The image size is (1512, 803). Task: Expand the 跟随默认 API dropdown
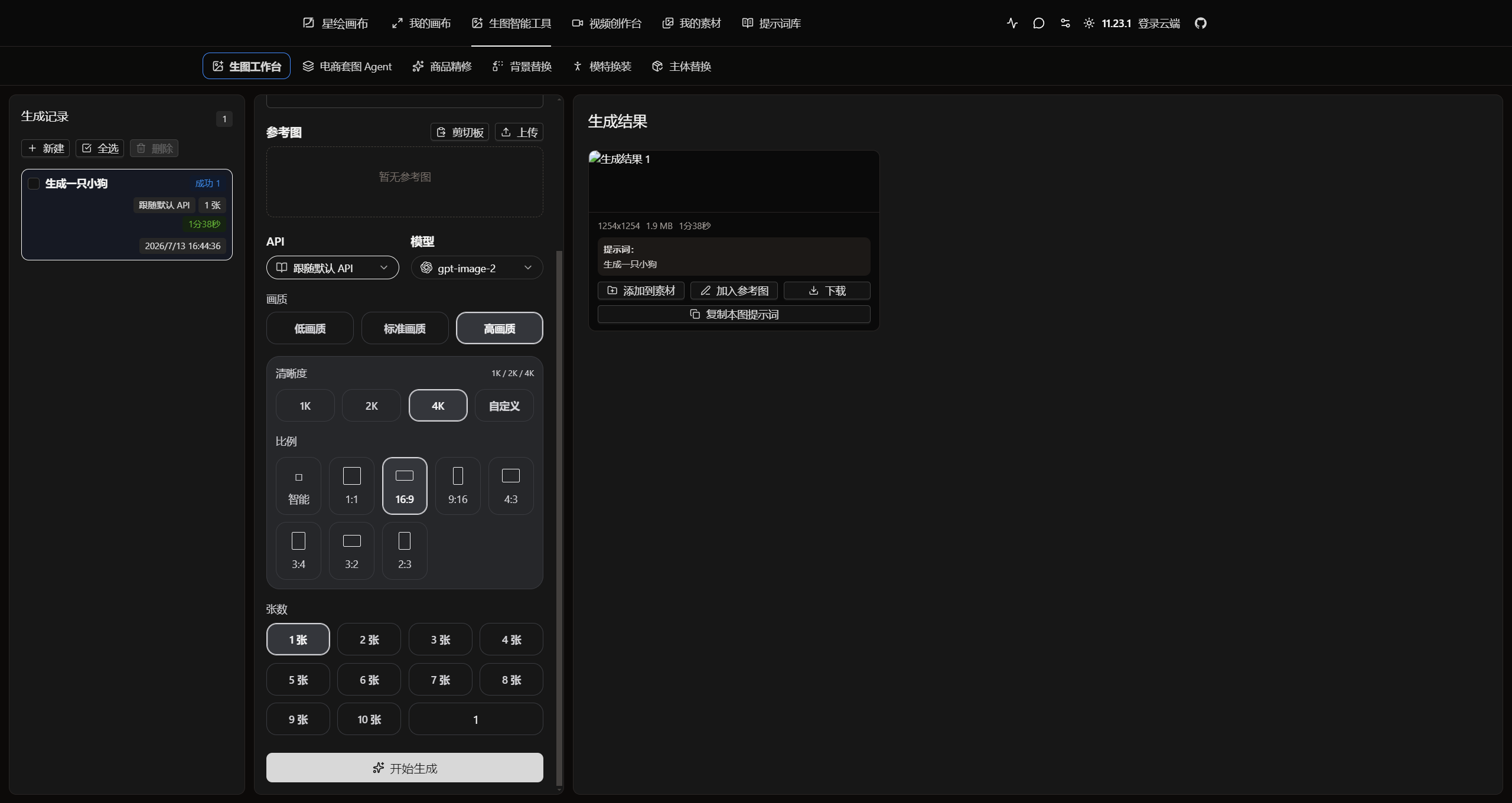pyautogui.click(x=333, y=267)
